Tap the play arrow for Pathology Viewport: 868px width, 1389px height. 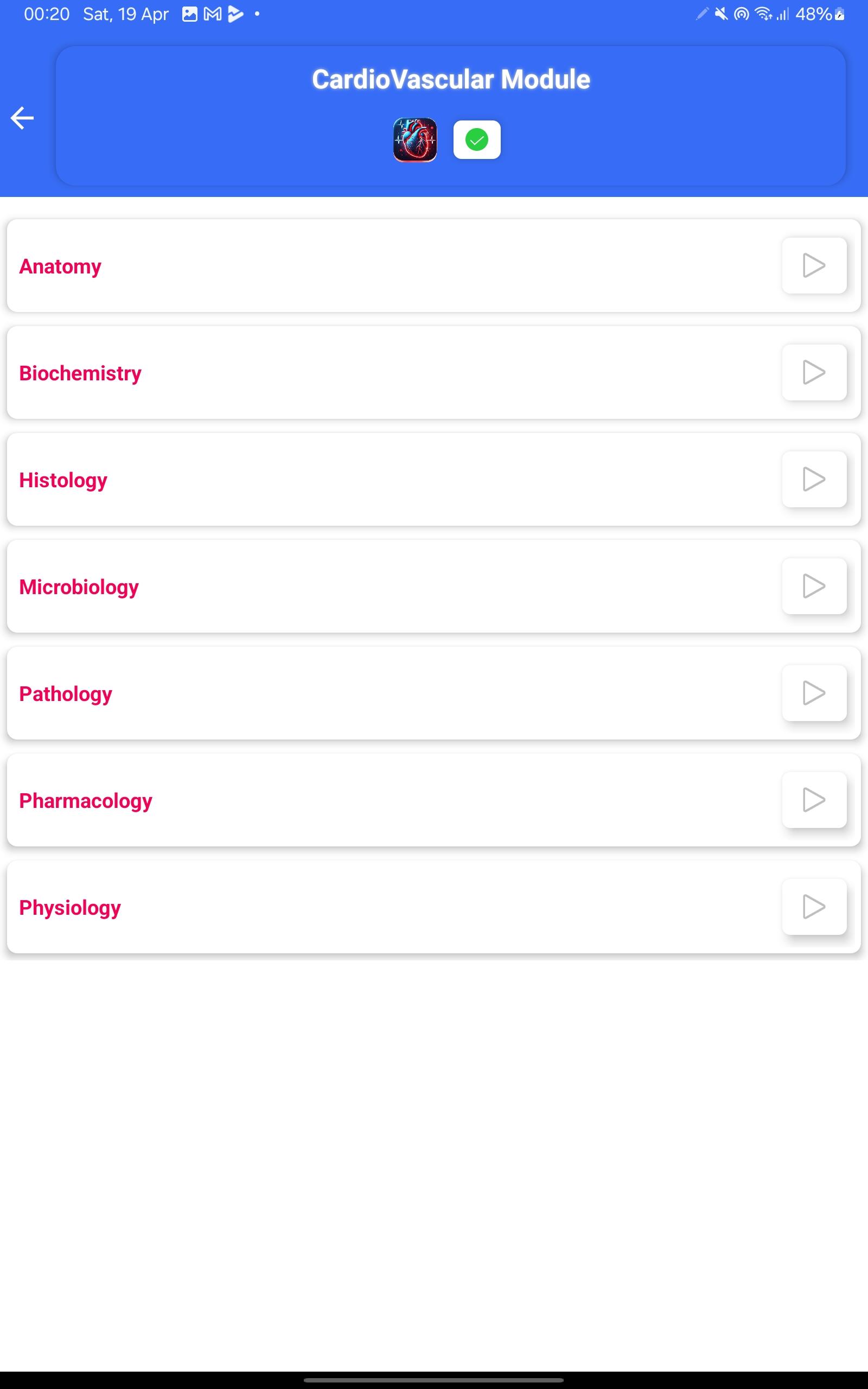point(814,693)
